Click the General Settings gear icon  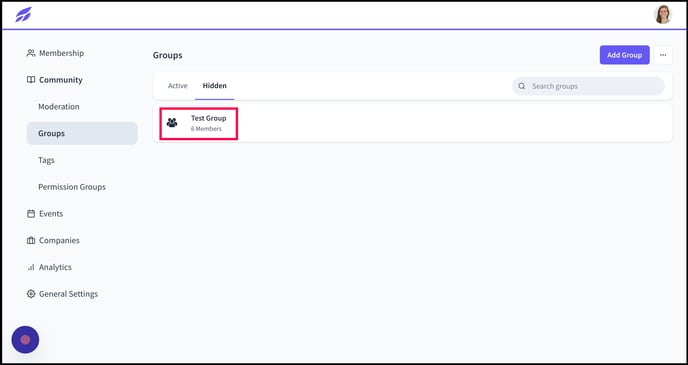31,294
